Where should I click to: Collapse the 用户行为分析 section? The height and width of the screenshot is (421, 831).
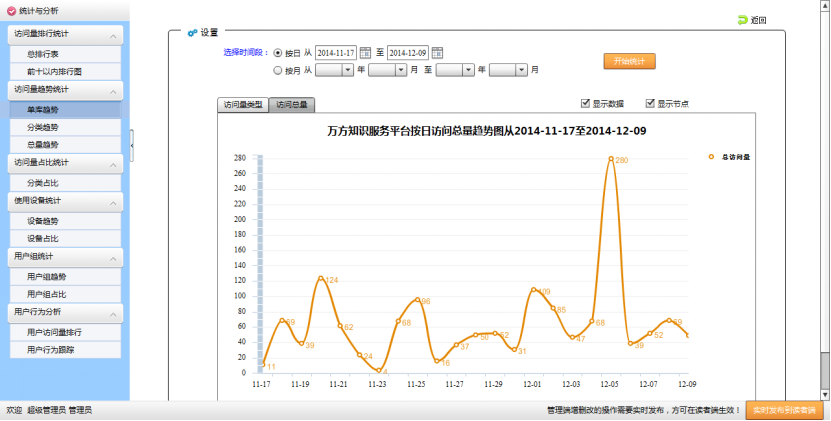click(114, 313)
